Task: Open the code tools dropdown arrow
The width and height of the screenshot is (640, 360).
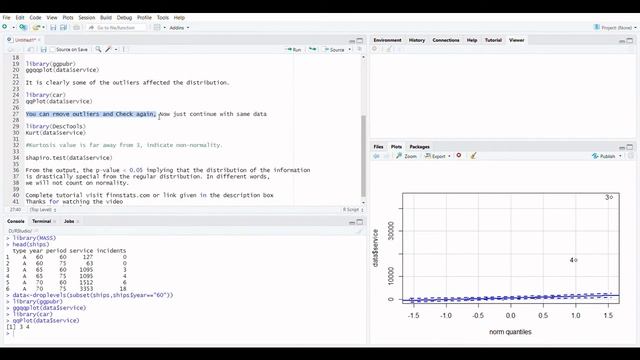Action: 116,49
